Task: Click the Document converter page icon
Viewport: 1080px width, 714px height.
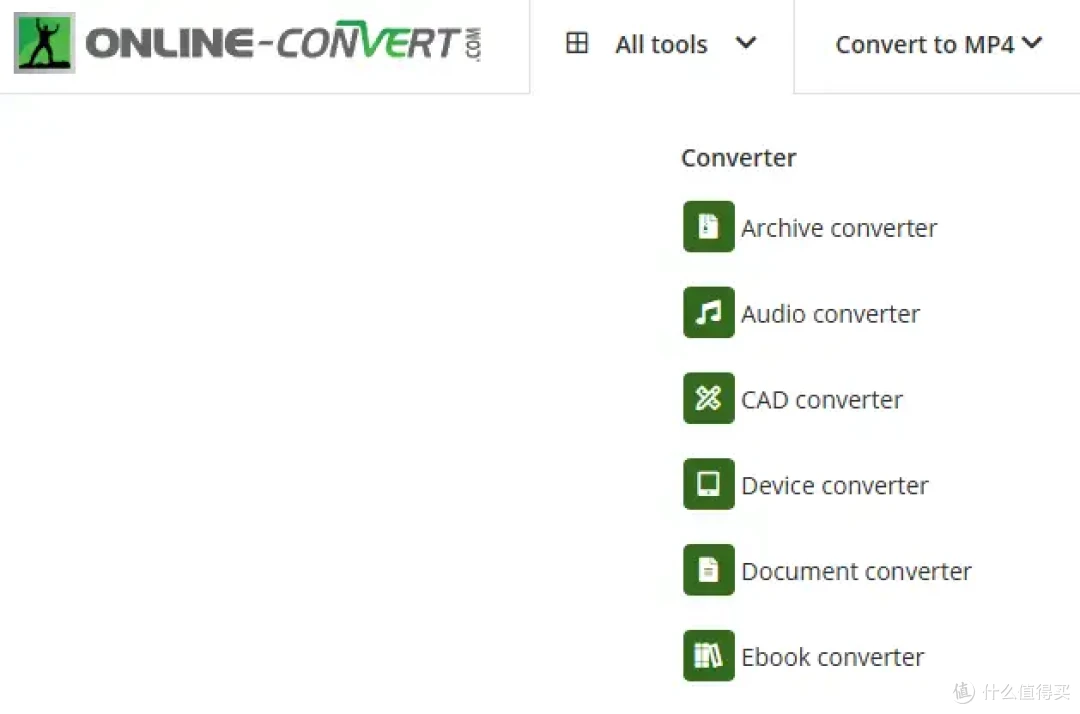Action: [x=709, y=570]
